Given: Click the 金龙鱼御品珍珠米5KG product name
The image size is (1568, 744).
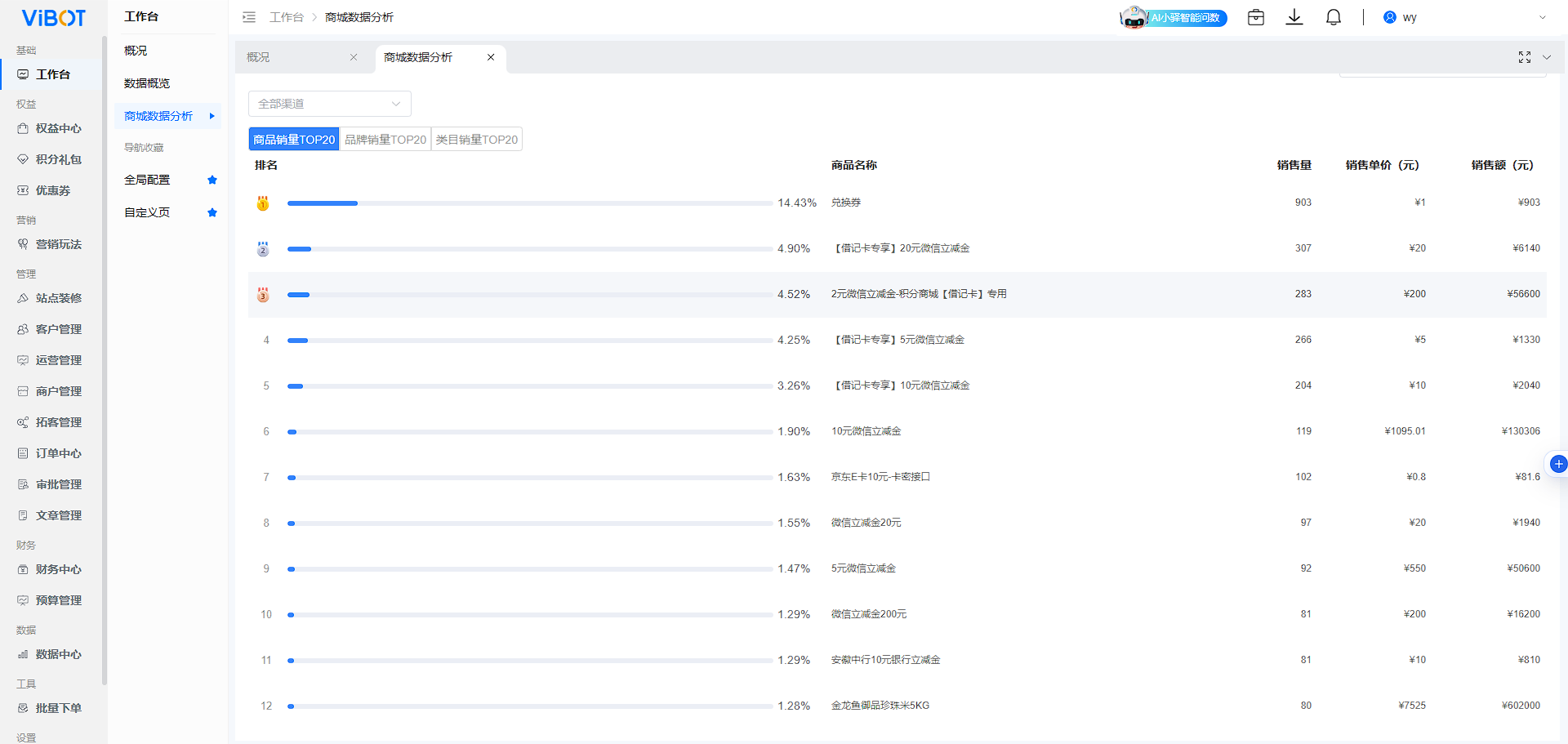Looking at the screenshot, I should (880, 706).
